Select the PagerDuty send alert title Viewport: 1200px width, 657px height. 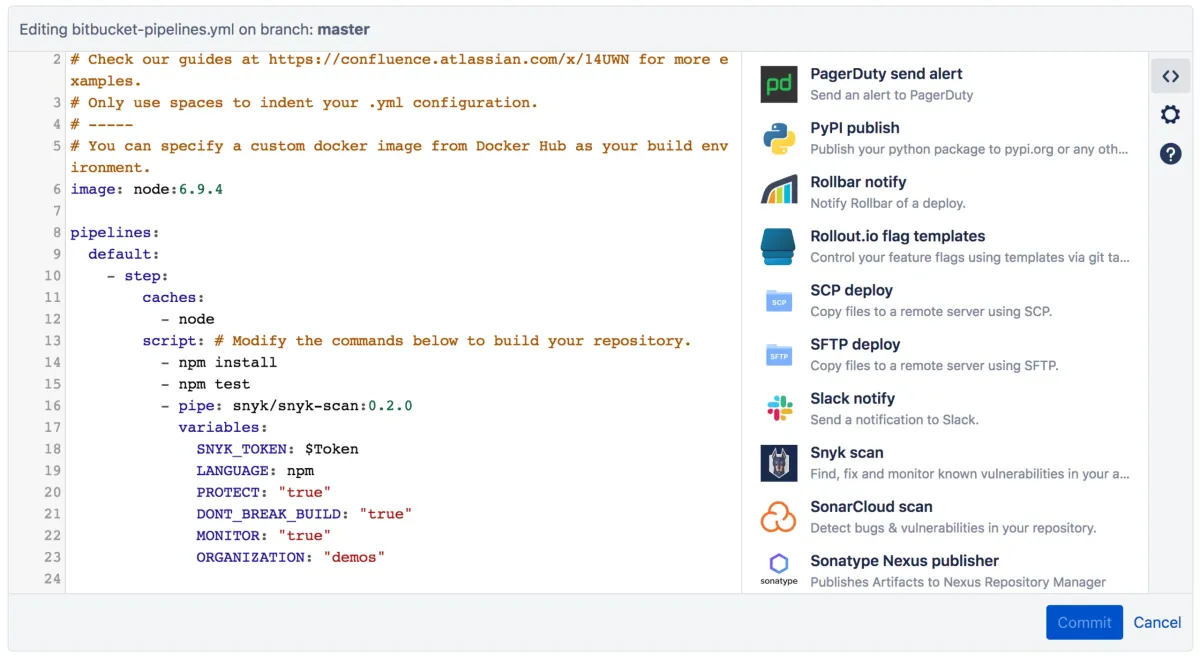pyautogui.click(x=886, y=74)
